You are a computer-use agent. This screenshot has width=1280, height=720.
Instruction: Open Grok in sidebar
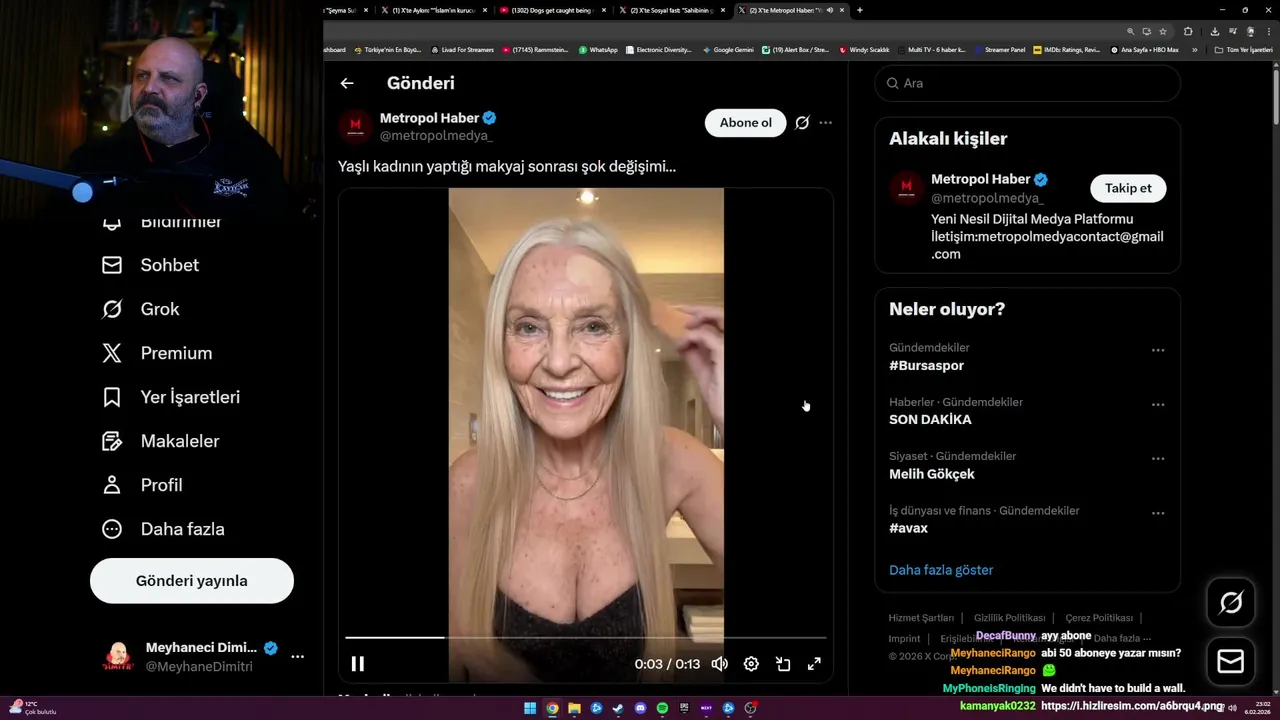click(x=140, y=309)
